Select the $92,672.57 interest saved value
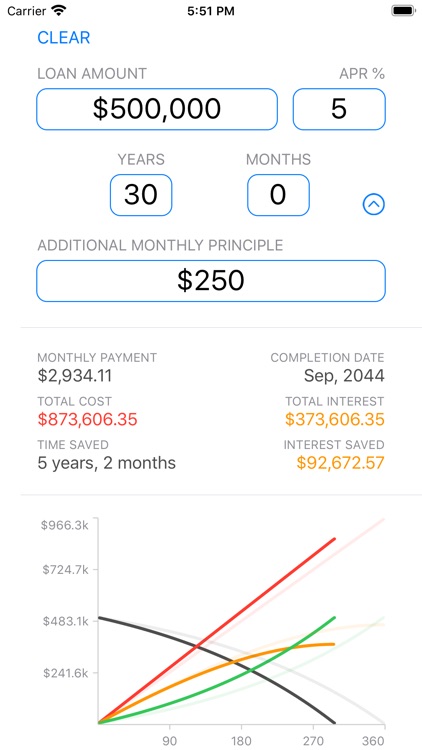This screenshot has width=422, height=750. [x=340, y=463]
